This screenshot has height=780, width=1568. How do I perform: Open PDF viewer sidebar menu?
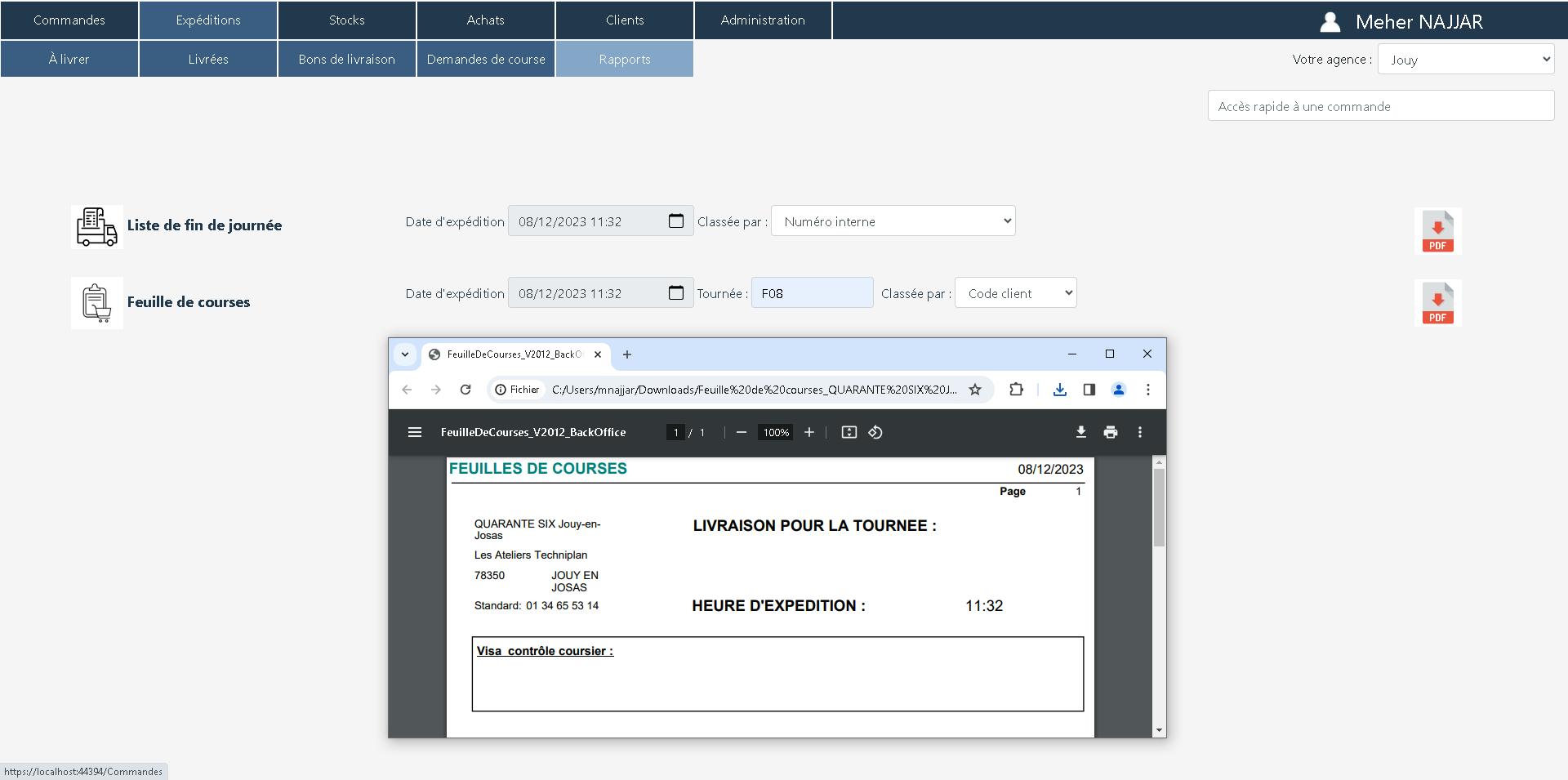coord(415,432)
